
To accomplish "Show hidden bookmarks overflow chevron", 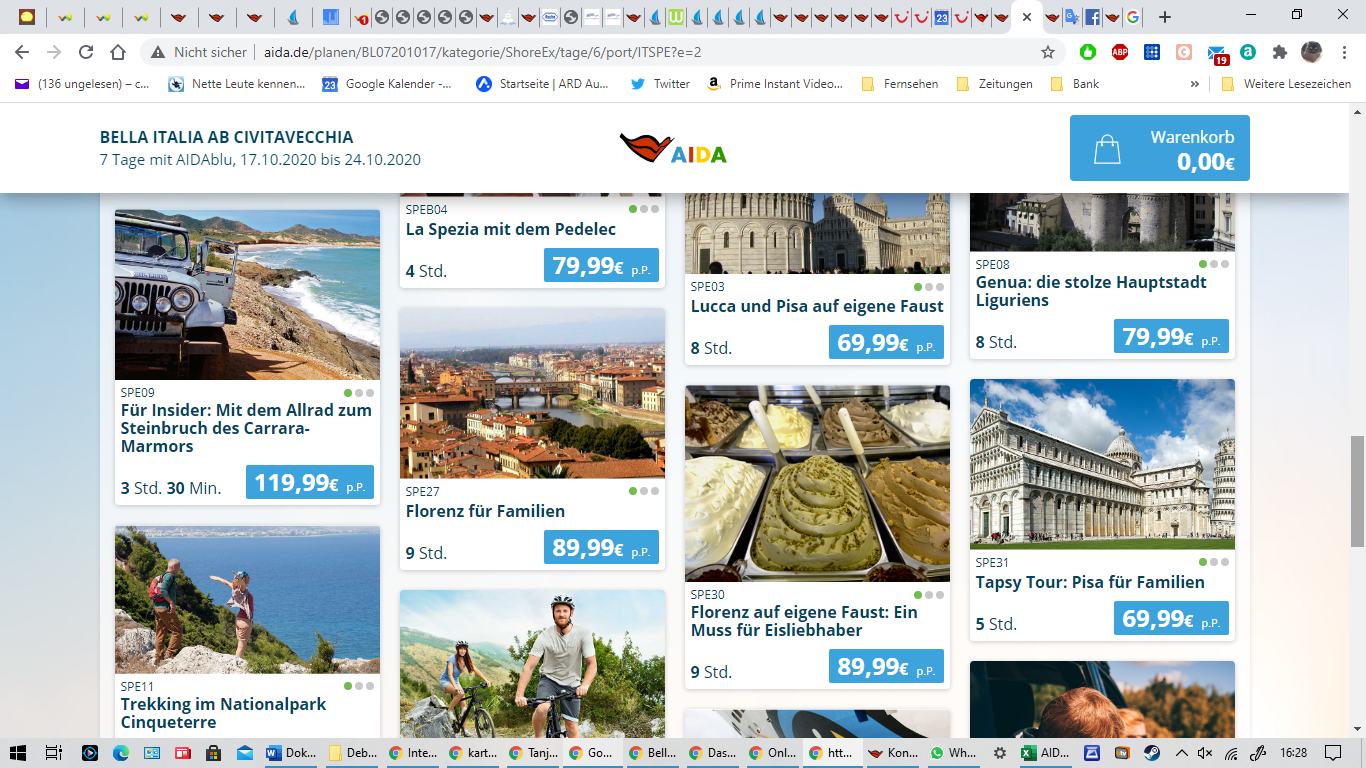I will [x=1194, y=84].
